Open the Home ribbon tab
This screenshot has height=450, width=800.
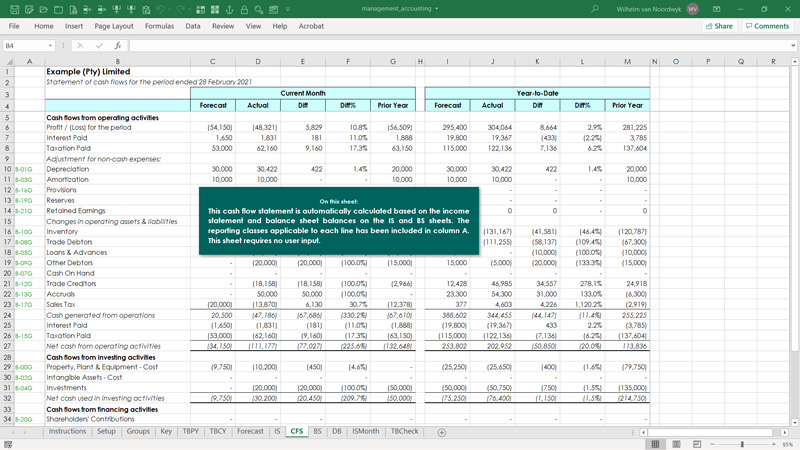(43, 26)
